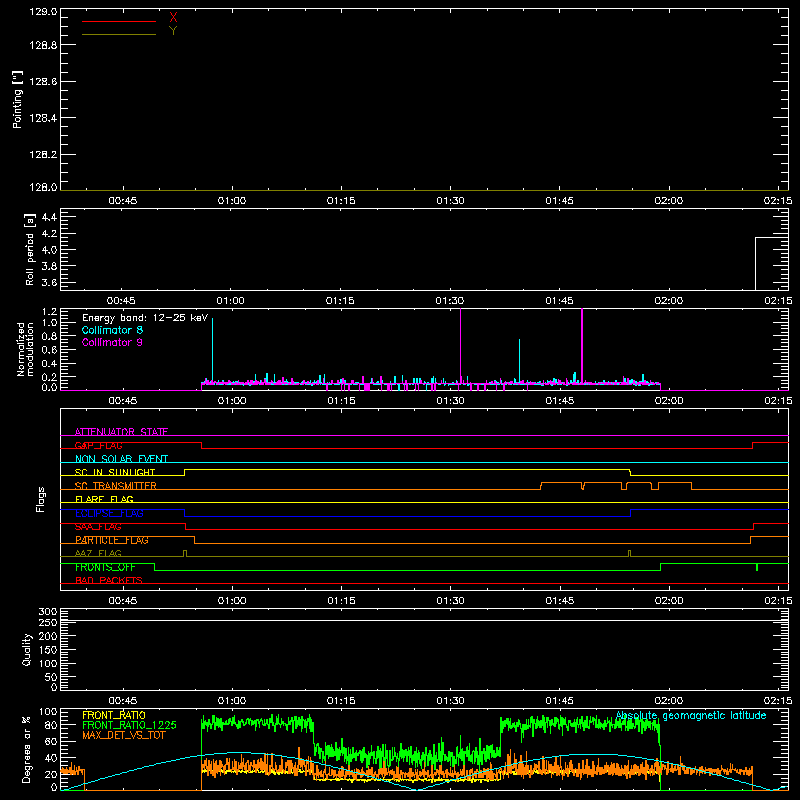Image resolution: width=800 pixels, height=800 pixels.
Task: Click the 'Absolute geomagnetic latitude' label
Action: point(691,715)
